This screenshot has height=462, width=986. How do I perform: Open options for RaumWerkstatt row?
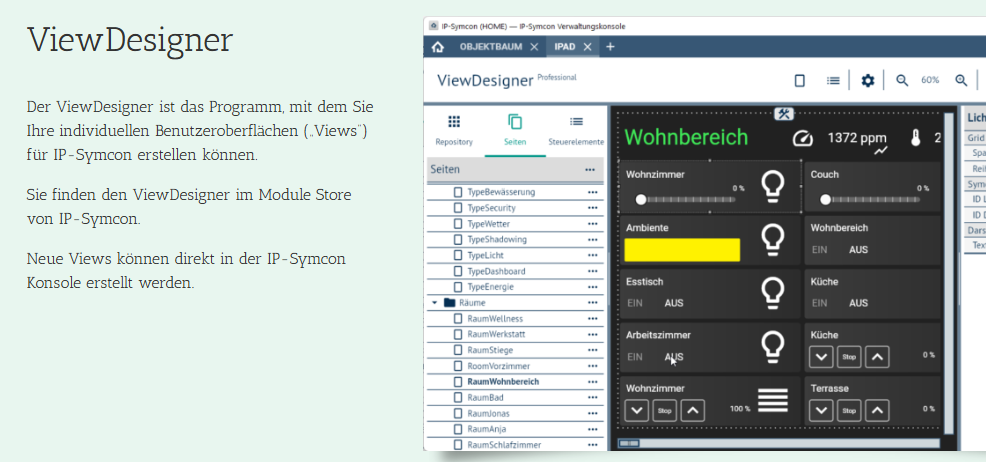click(592, 334)
